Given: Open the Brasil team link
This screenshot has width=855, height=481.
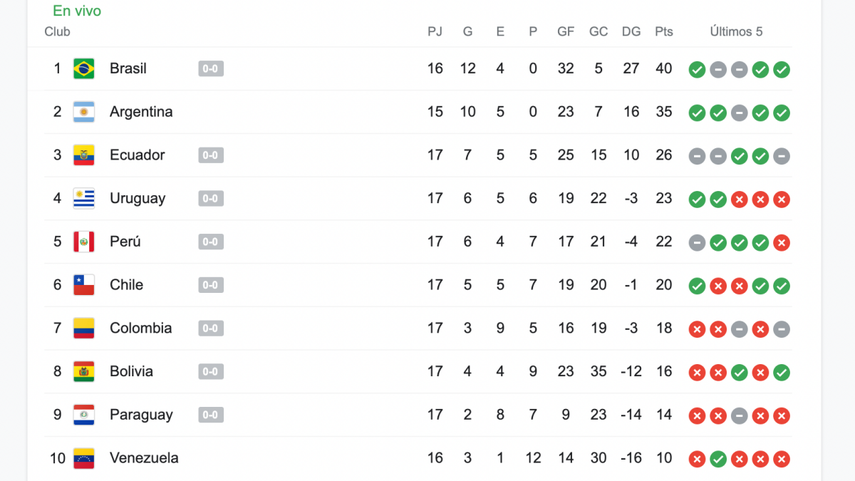Looking at the screenshot, I should coord(128,69).
